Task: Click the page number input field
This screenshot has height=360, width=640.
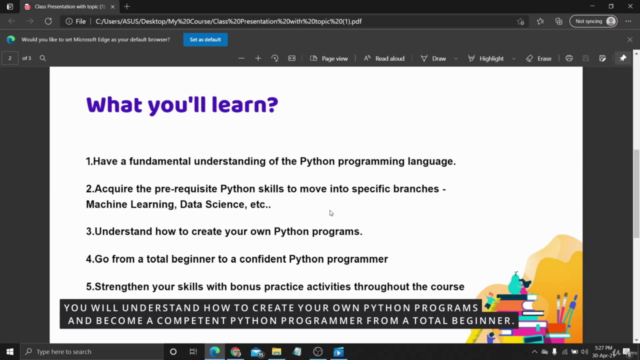Action: pyautogui.click(x=10, y=58)
